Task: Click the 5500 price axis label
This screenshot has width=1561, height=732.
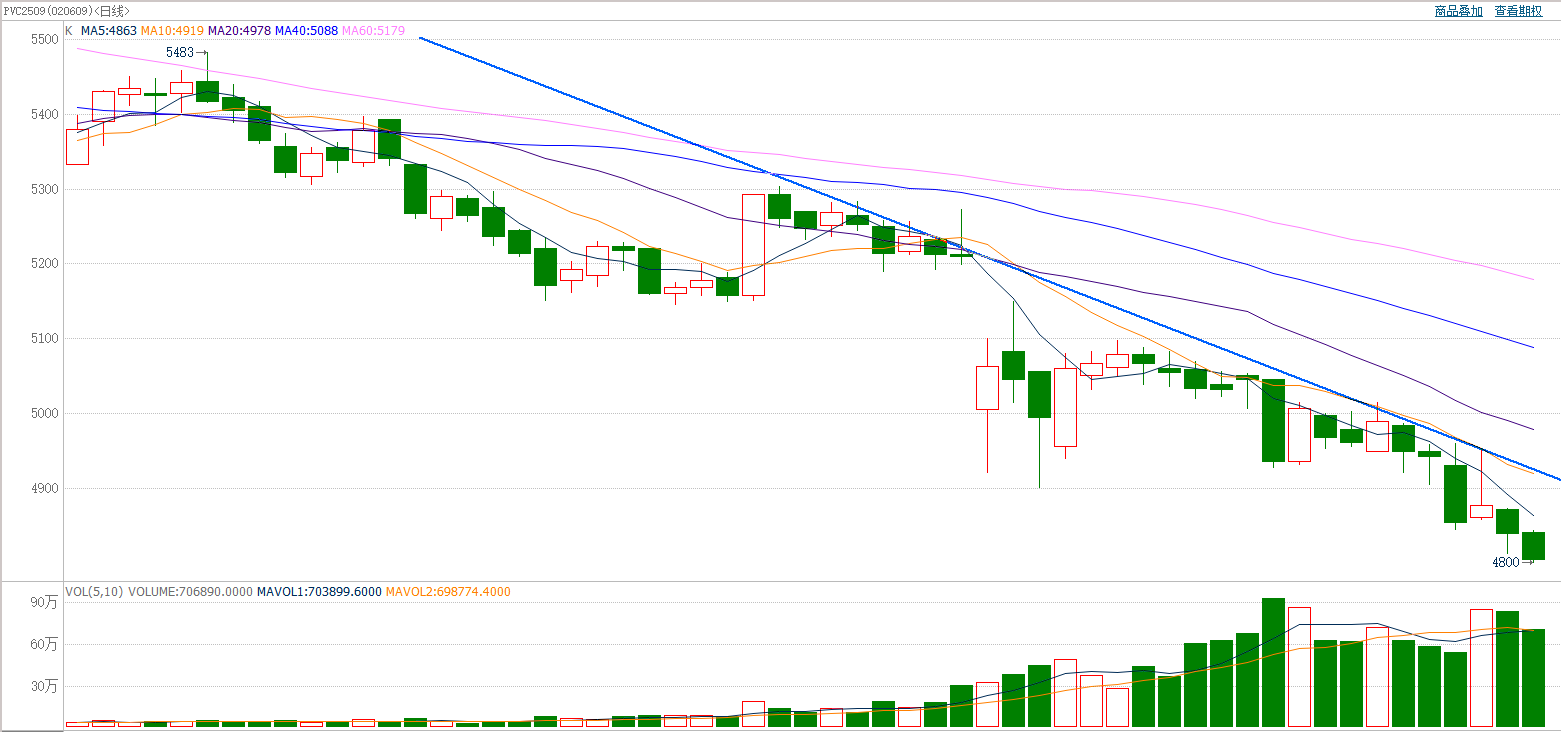Action: tap(46, 39)
